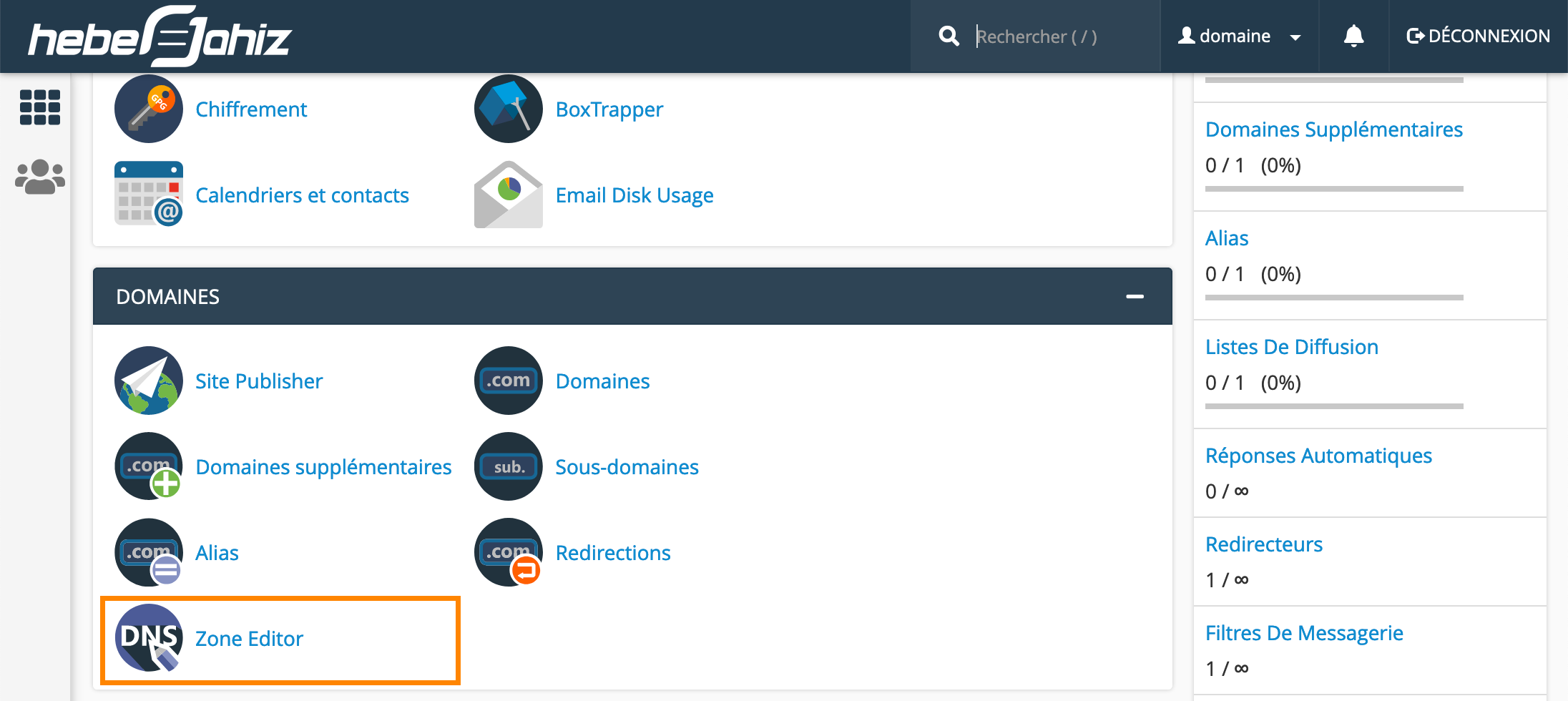Click the Chiffrement GPG key icon
Screen dimensions: 1568x701
tap(149, 109)
